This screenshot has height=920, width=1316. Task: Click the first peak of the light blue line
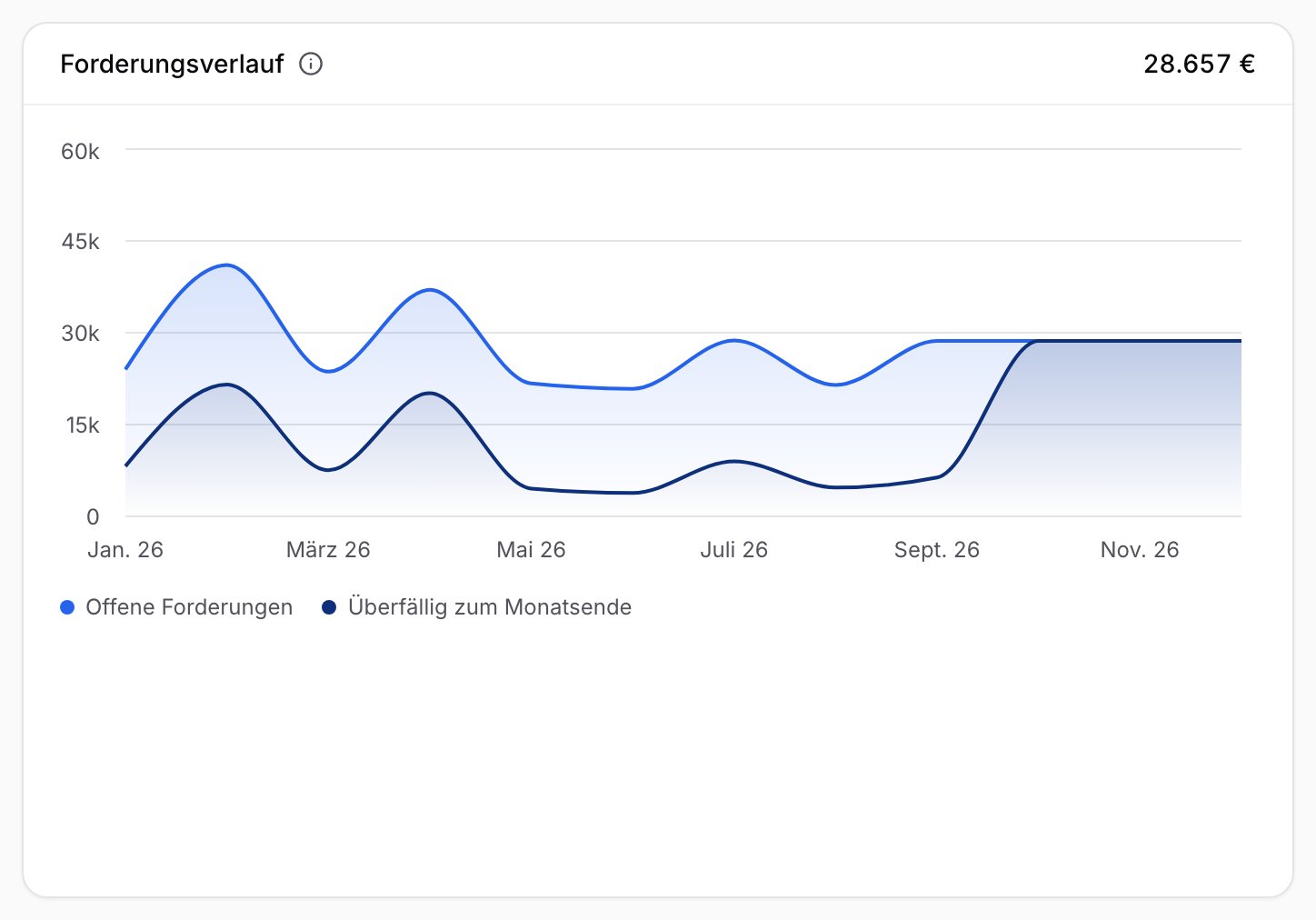226,265
